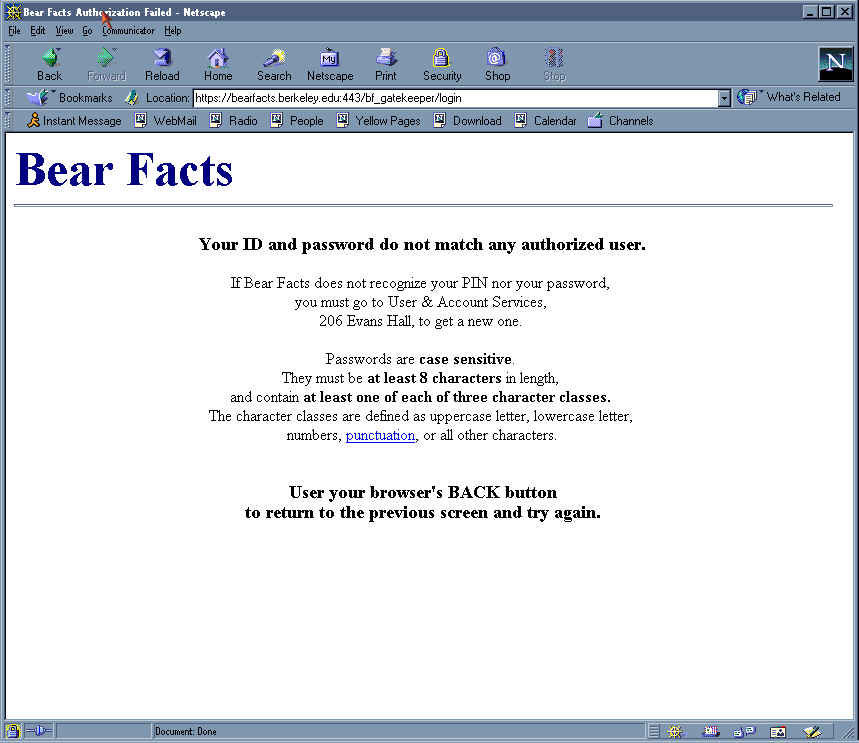Open the Yellow Pages shortcut
This screenshot has height=743, width=859.
379,121
